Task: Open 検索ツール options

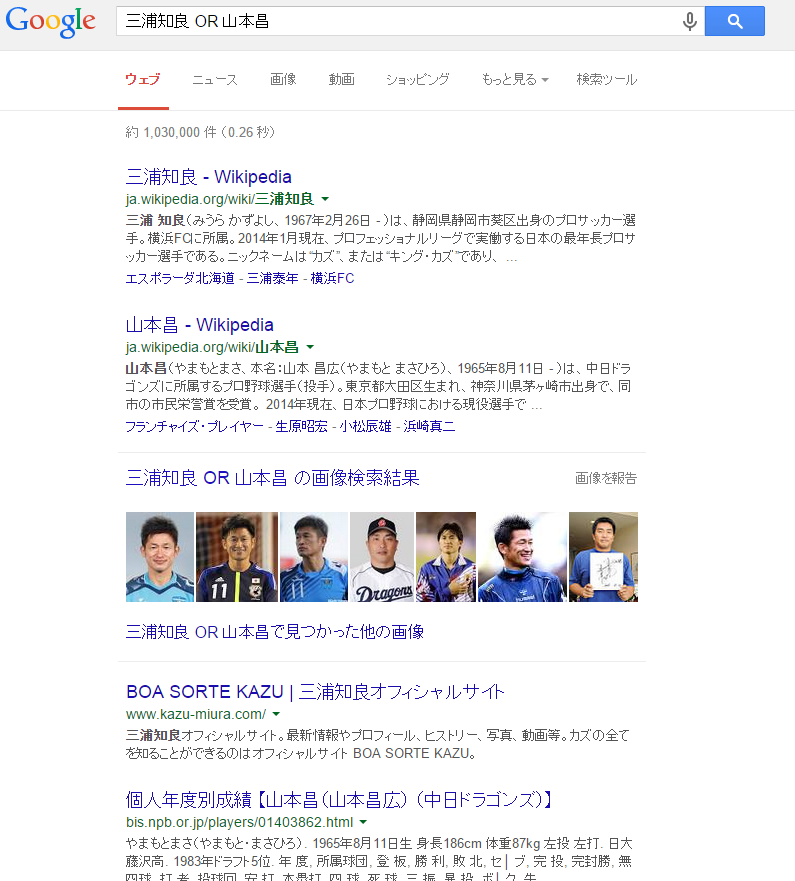Action: pyautogui.click(x=607, y=79)
